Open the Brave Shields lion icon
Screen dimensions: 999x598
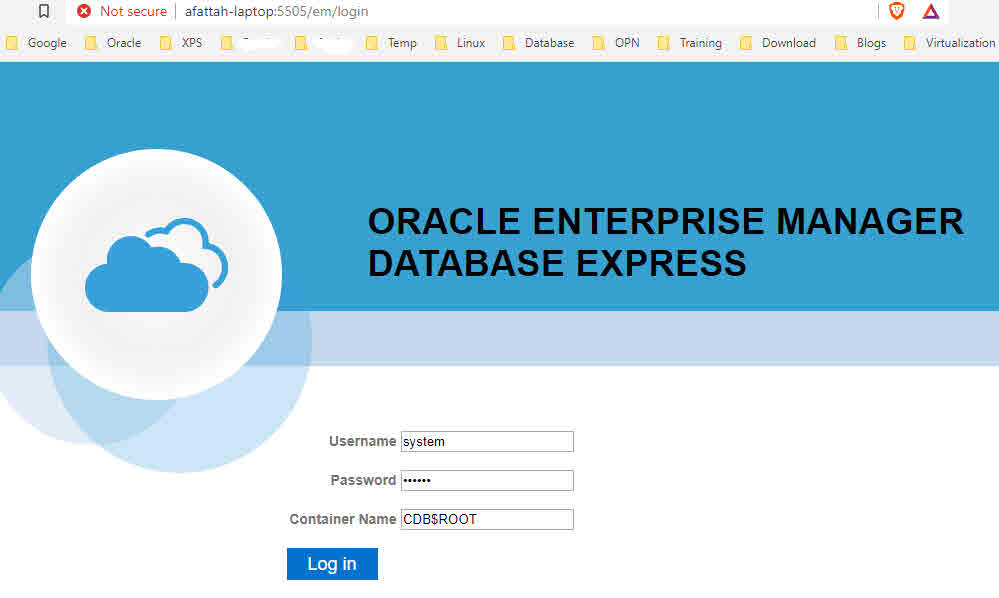click(x=897, y=11)
